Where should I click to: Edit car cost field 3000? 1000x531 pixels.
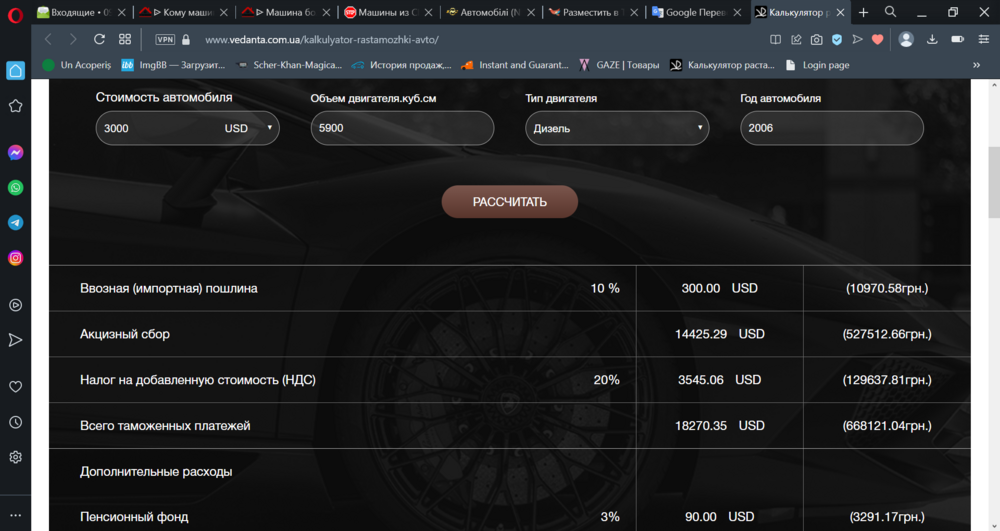coord(159,128)
